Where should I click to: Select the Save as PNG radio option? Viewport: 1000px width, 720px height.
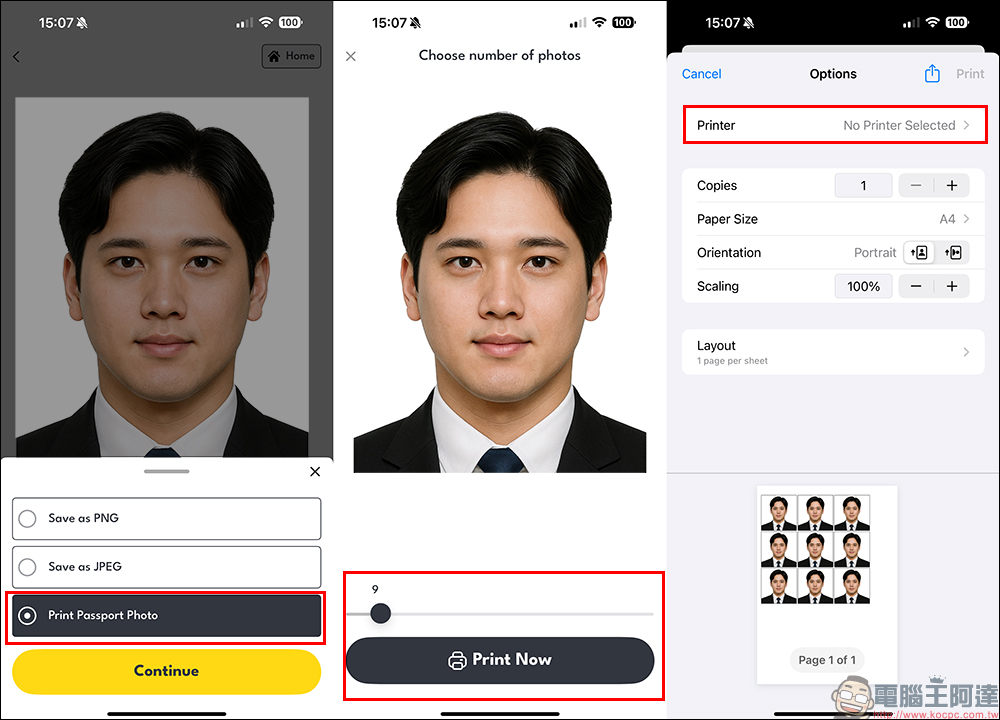166,518
